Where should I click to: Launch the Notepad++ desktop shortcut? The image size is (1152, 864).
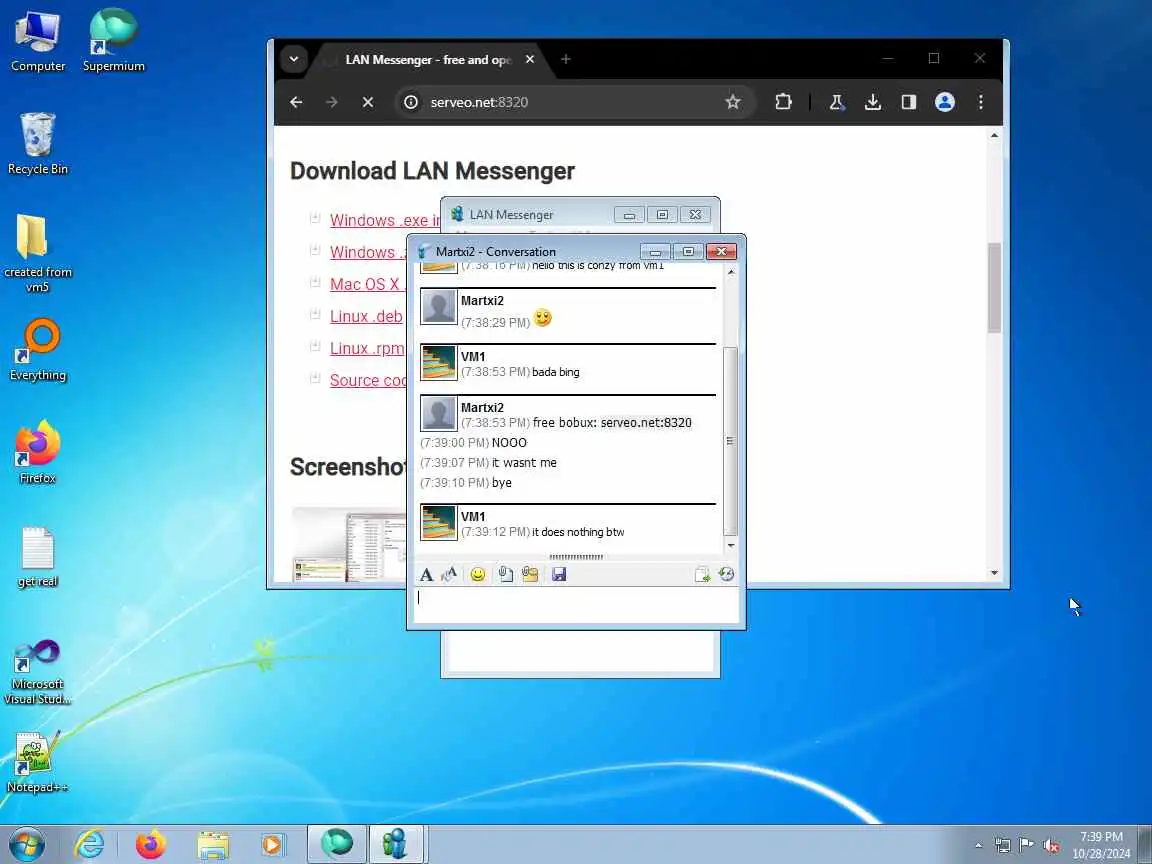37,763
